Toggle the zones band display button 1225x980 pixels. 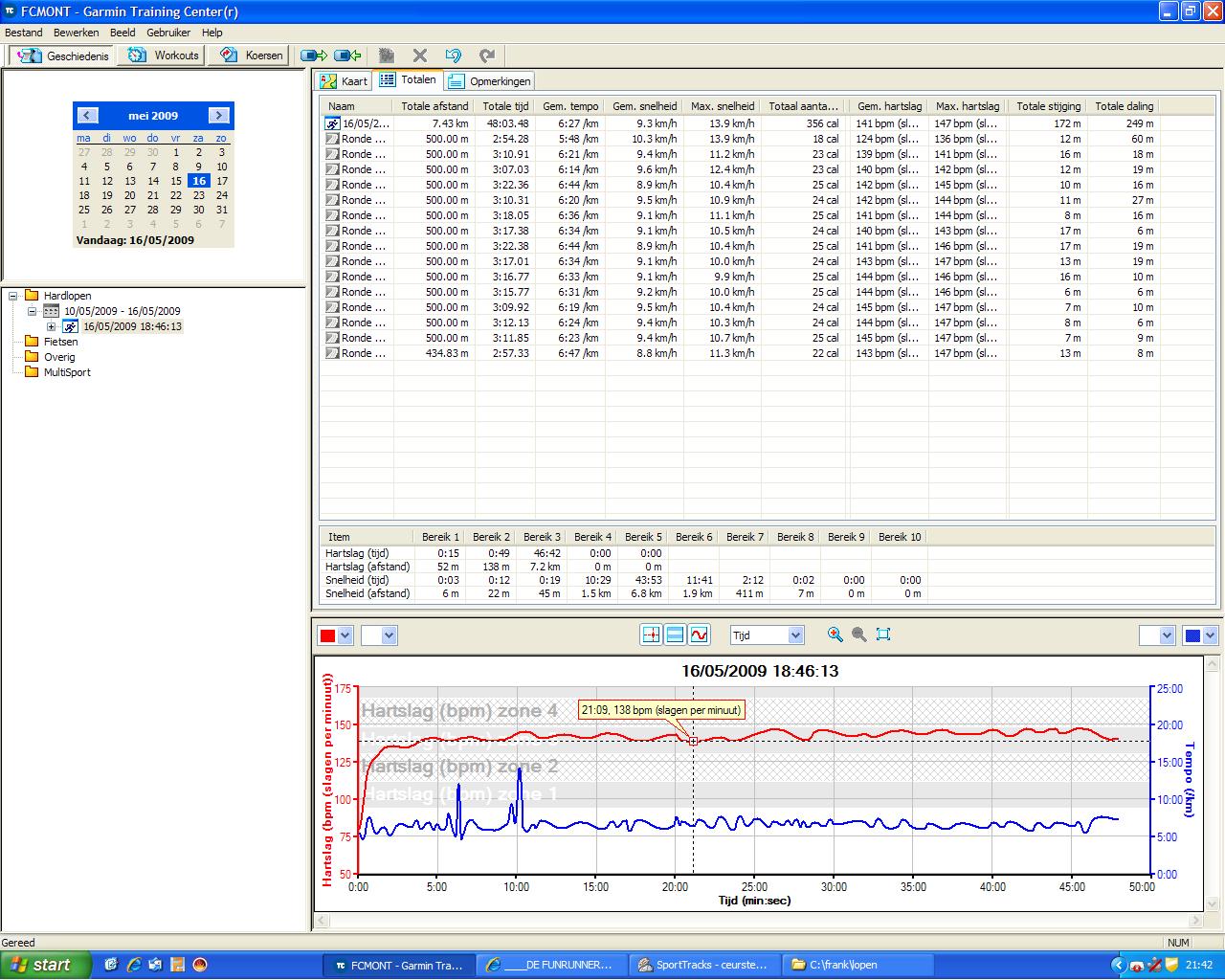675,635
